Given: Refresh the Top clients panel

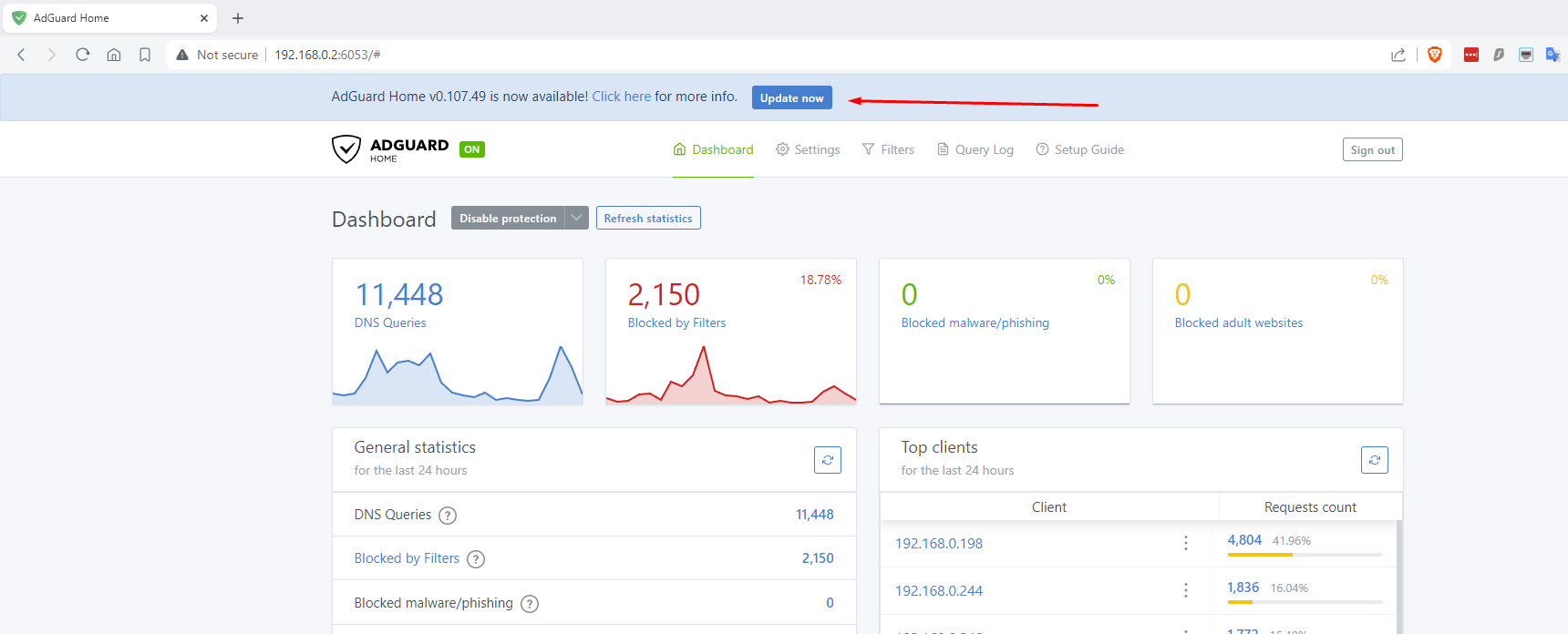Looking at the screenshot, I should (1375, 460).
